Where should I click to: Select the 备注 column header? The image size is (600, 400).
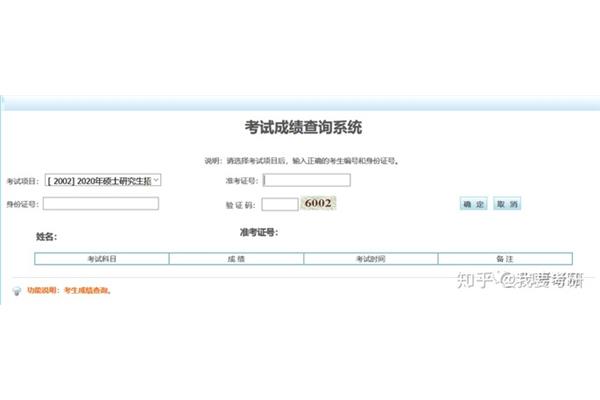pyautogui.click(x=505, y=259)
